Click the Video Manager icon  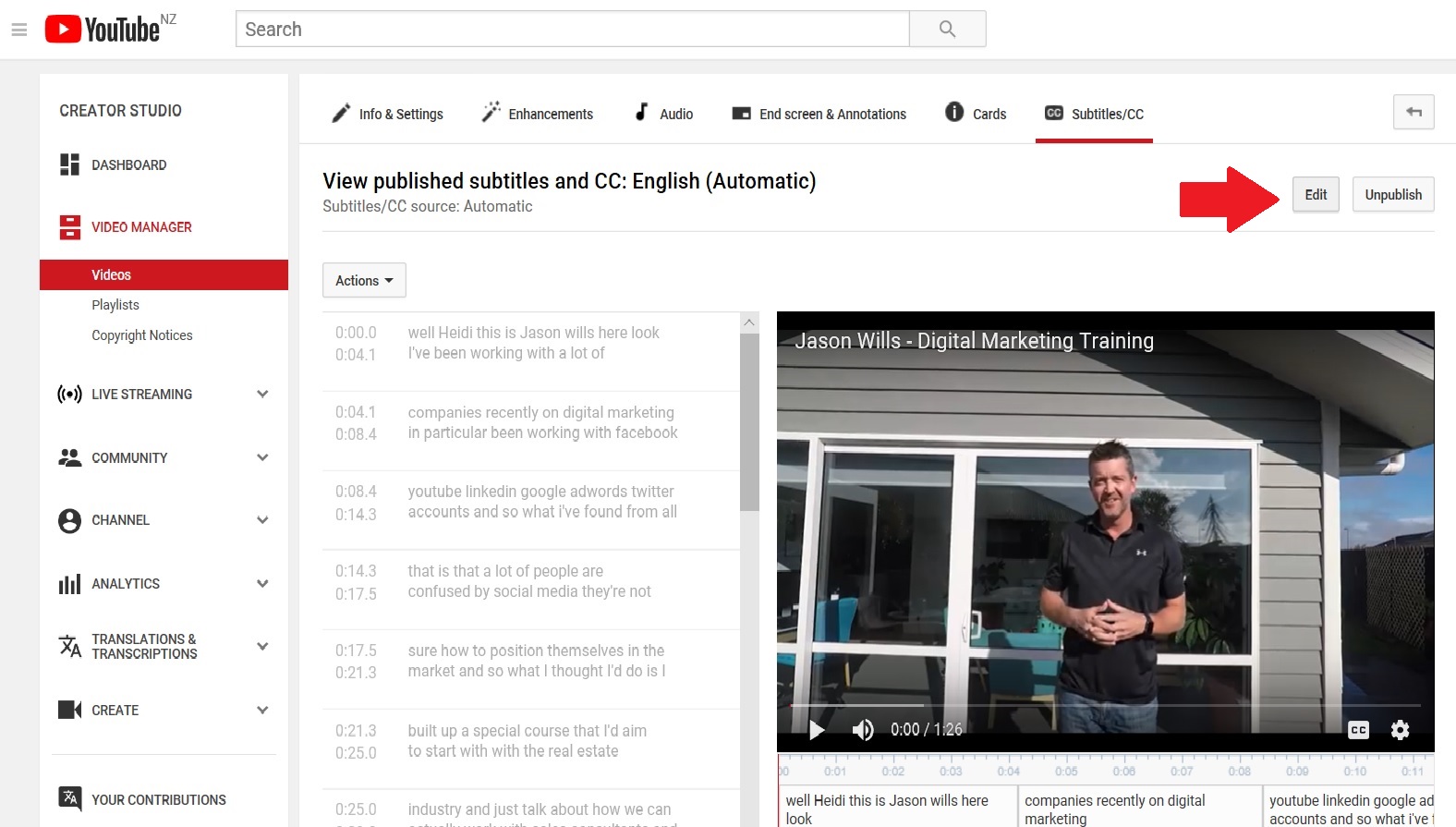pos(69,226)
